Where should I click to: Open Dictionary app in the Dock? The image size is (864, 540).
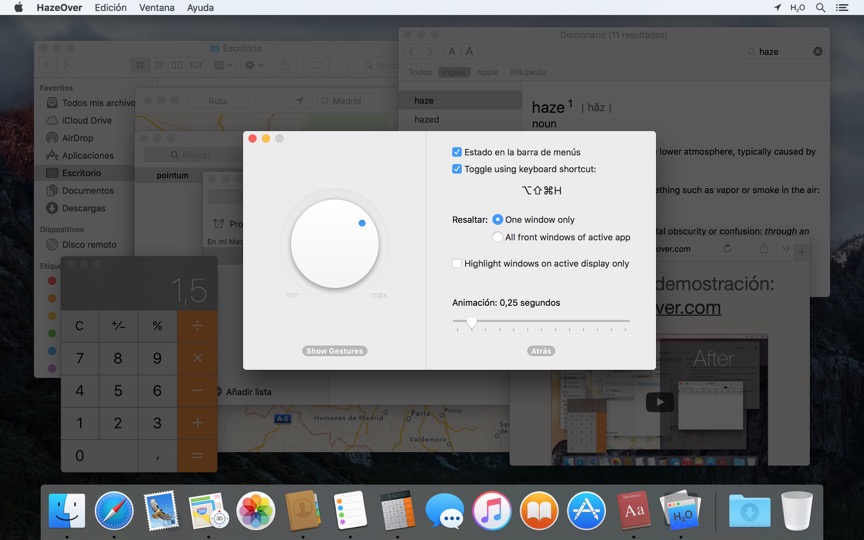point(634,511)
